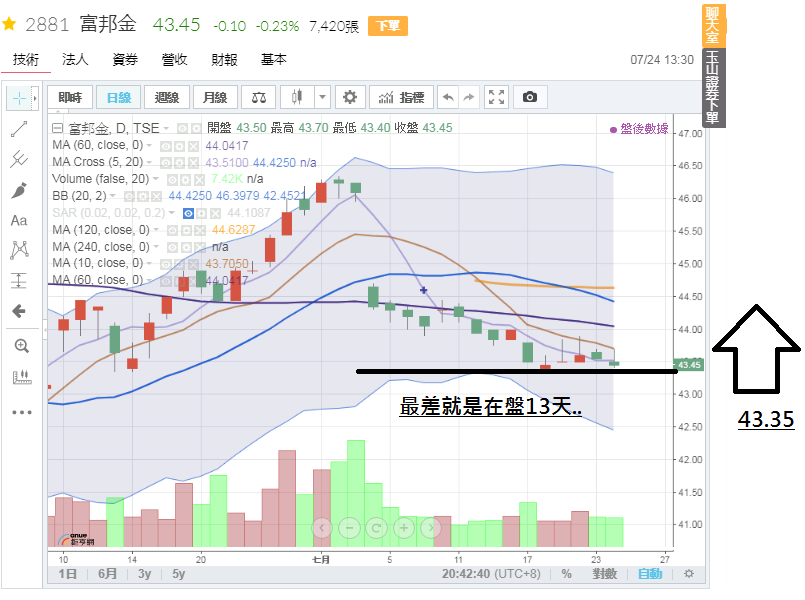Open dropdown for MA (240, close, 0)
The width and height of the screenshot is (805, 600).
point(156,247)
